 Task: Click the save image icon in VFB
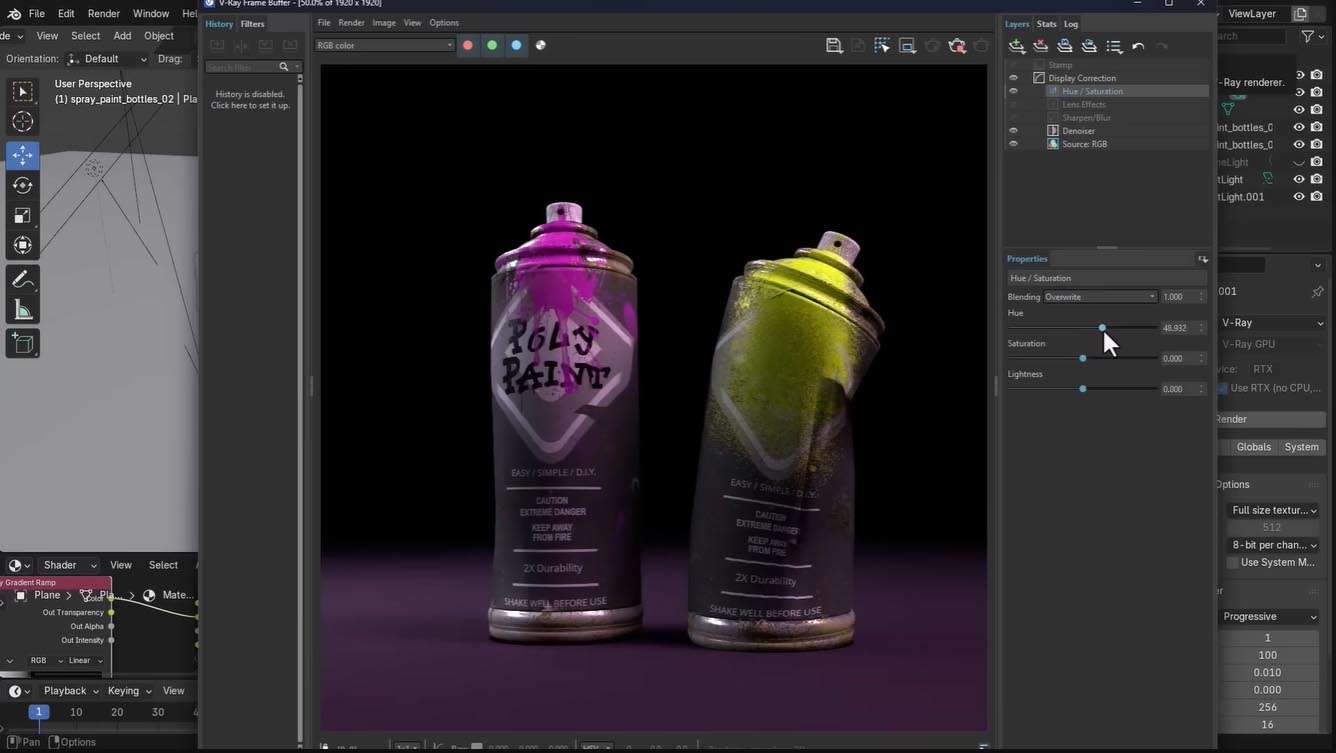[834, 45]
